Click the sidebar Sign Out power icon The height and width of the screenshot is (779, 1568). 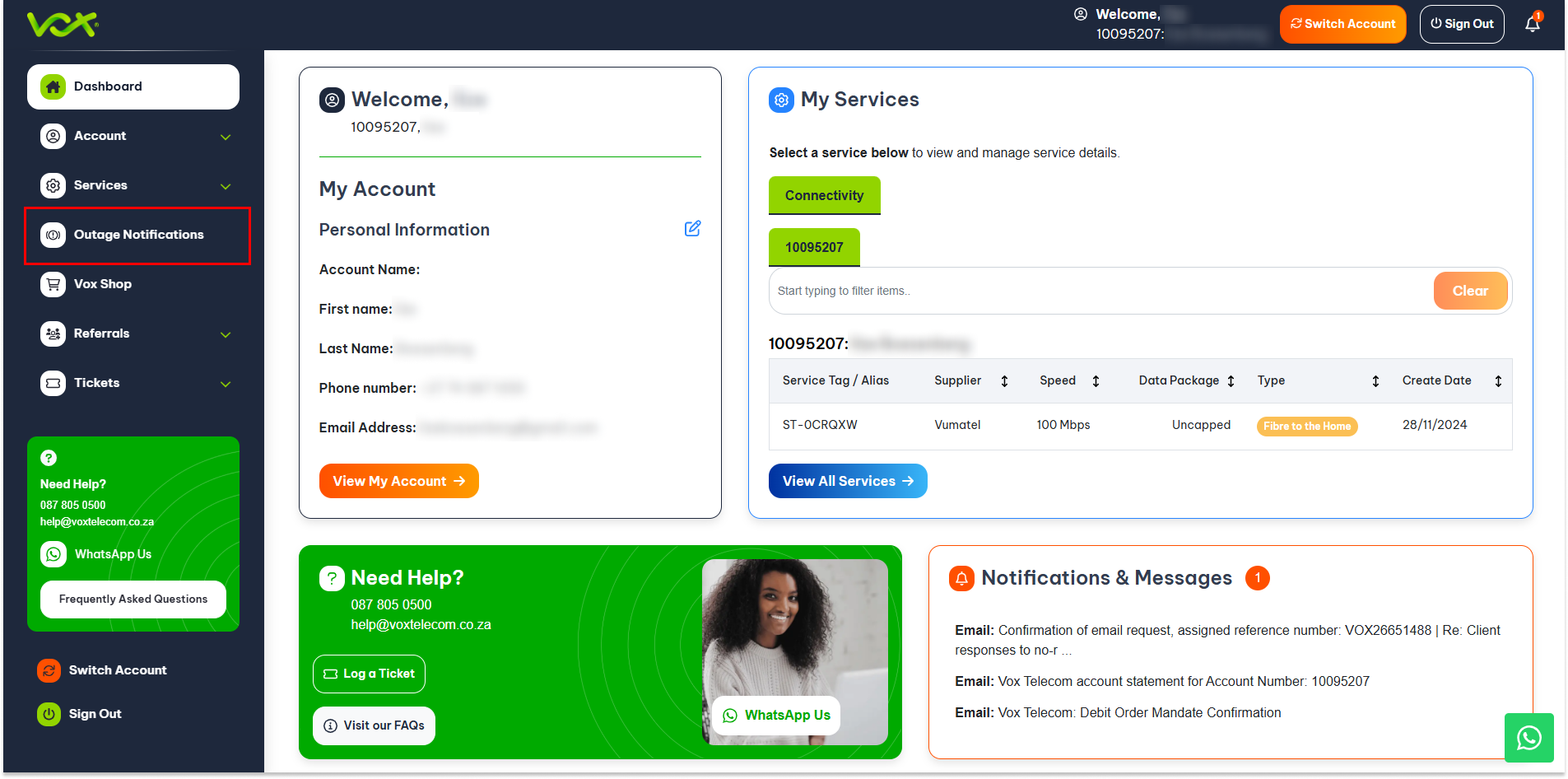tap(49, 714)
